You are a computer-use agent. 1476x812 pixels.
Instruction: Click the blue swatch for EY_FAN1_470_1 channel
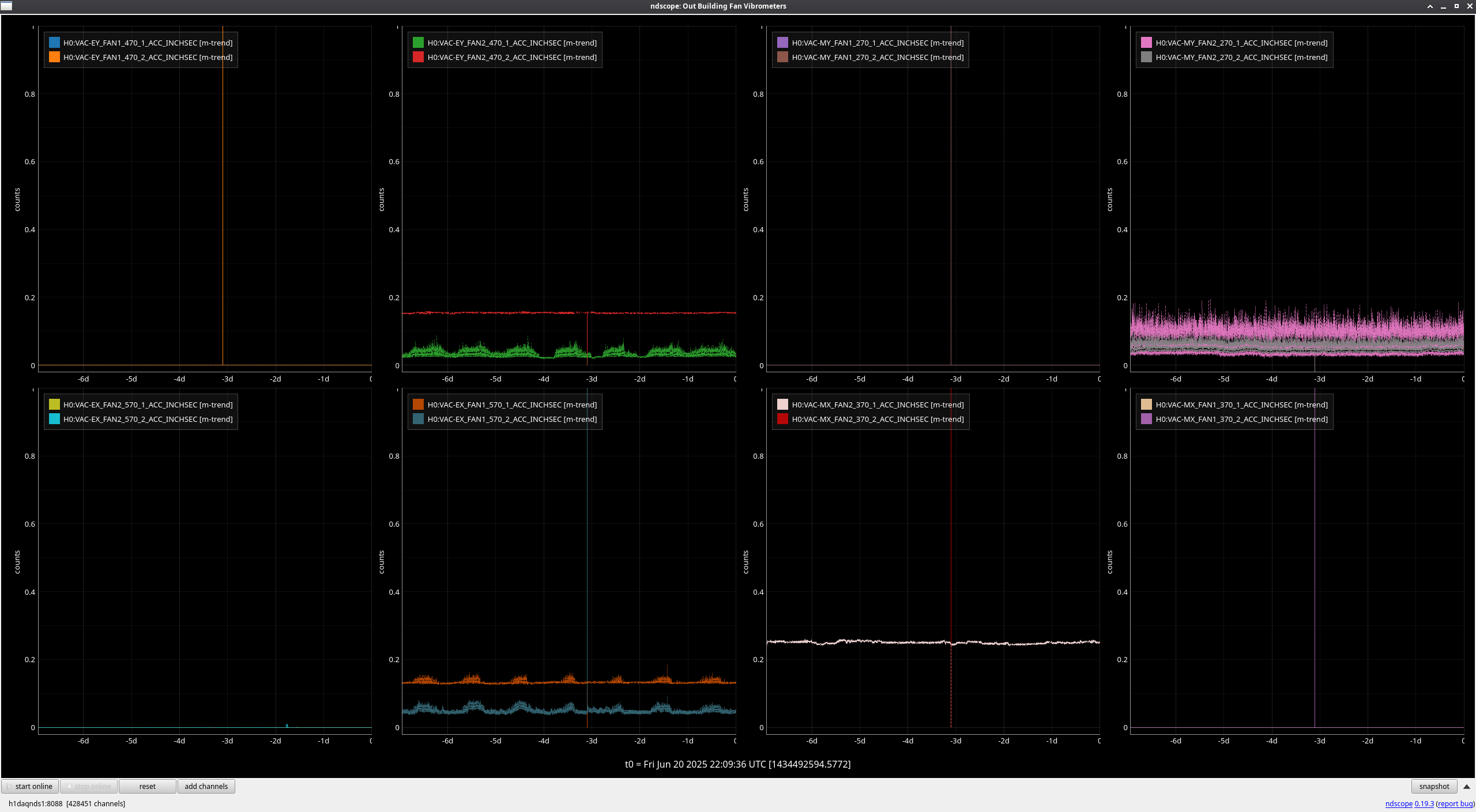54,43
